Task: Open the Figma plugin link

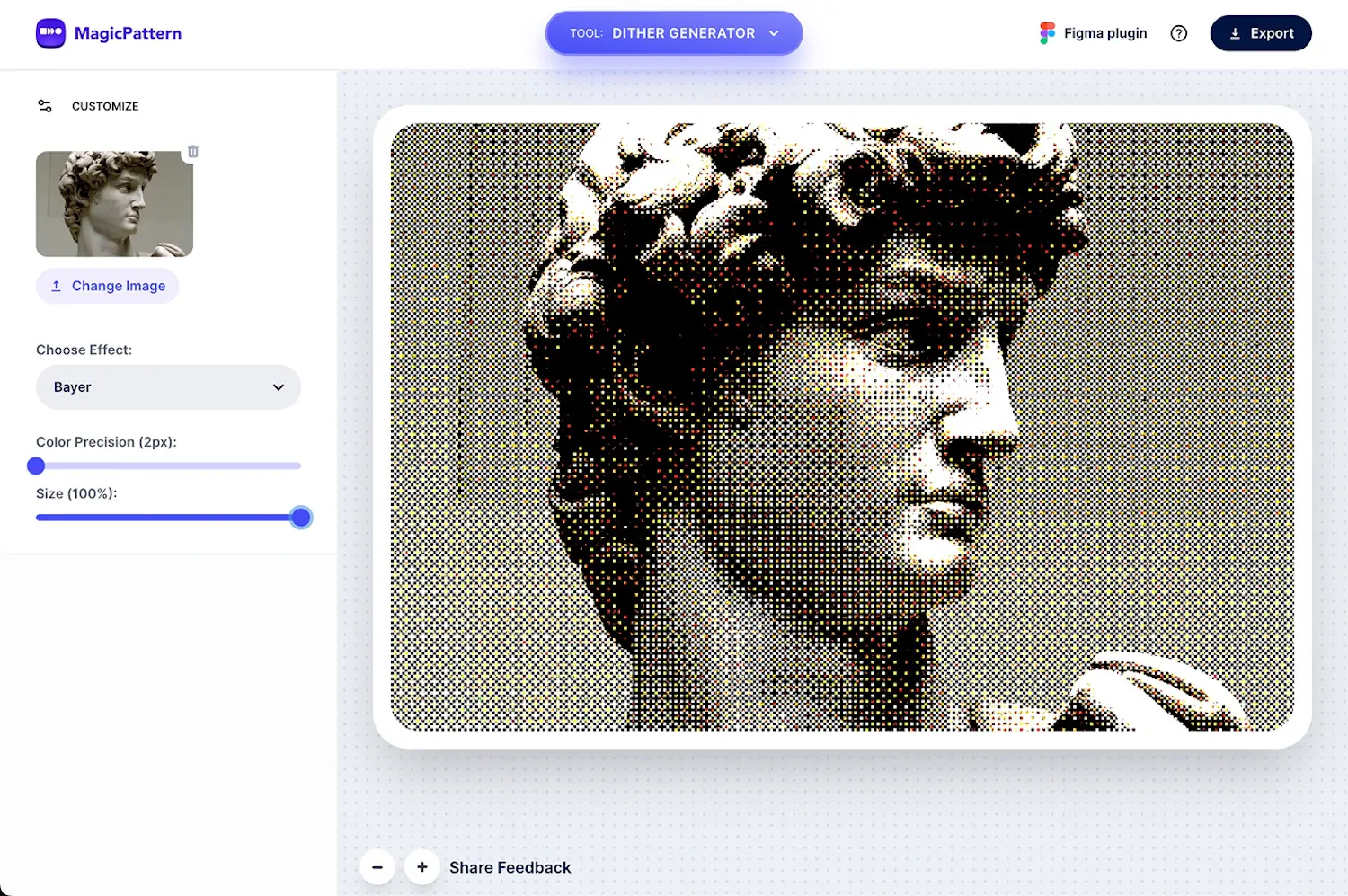Action: pyautogui.click(x=1105, y=33)
